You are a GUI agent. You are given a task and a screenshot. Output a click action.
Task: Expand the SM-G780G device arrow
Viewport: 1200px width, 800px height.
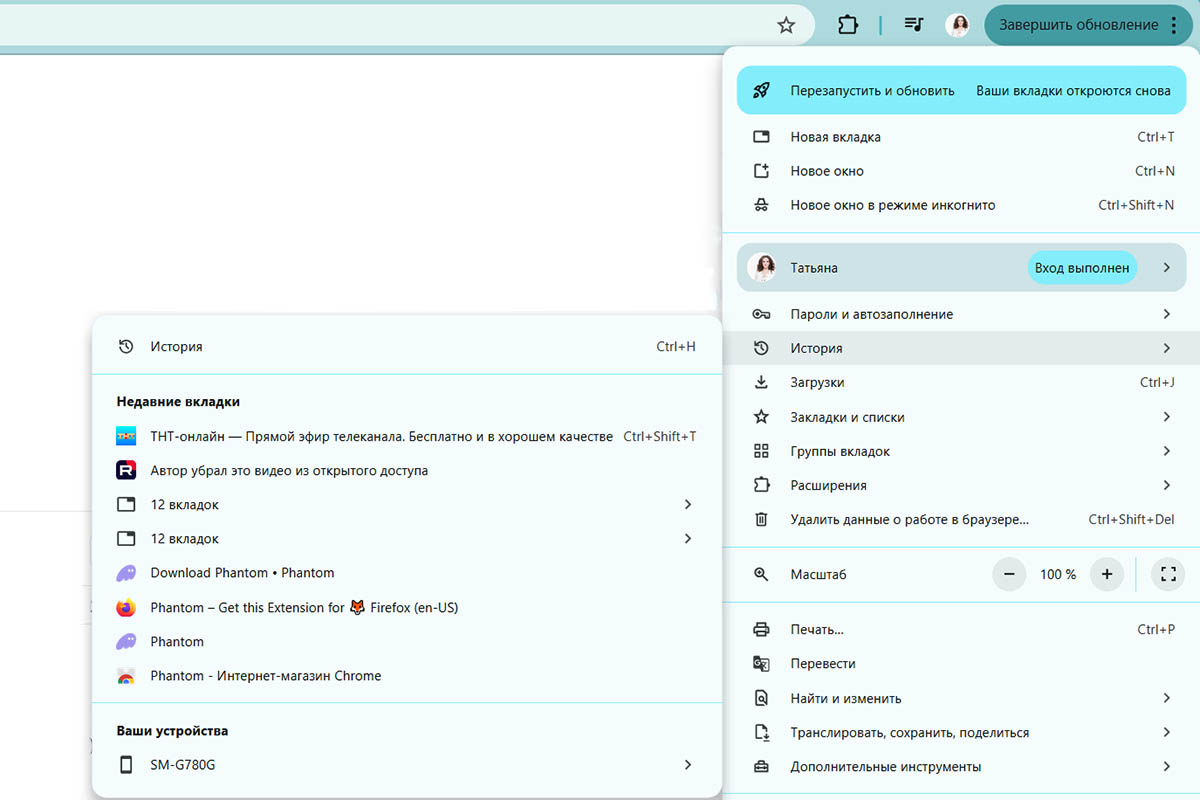(x=687, y=764)
